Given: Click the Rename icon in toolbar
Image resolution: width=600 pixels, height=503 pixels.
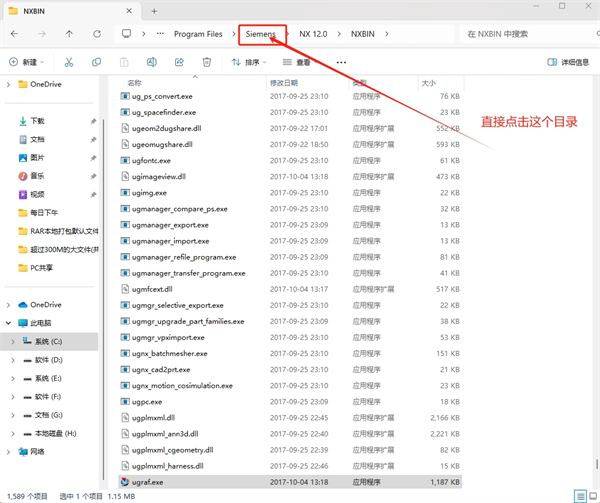Looking at the screenshot, I should click(151, 62).
